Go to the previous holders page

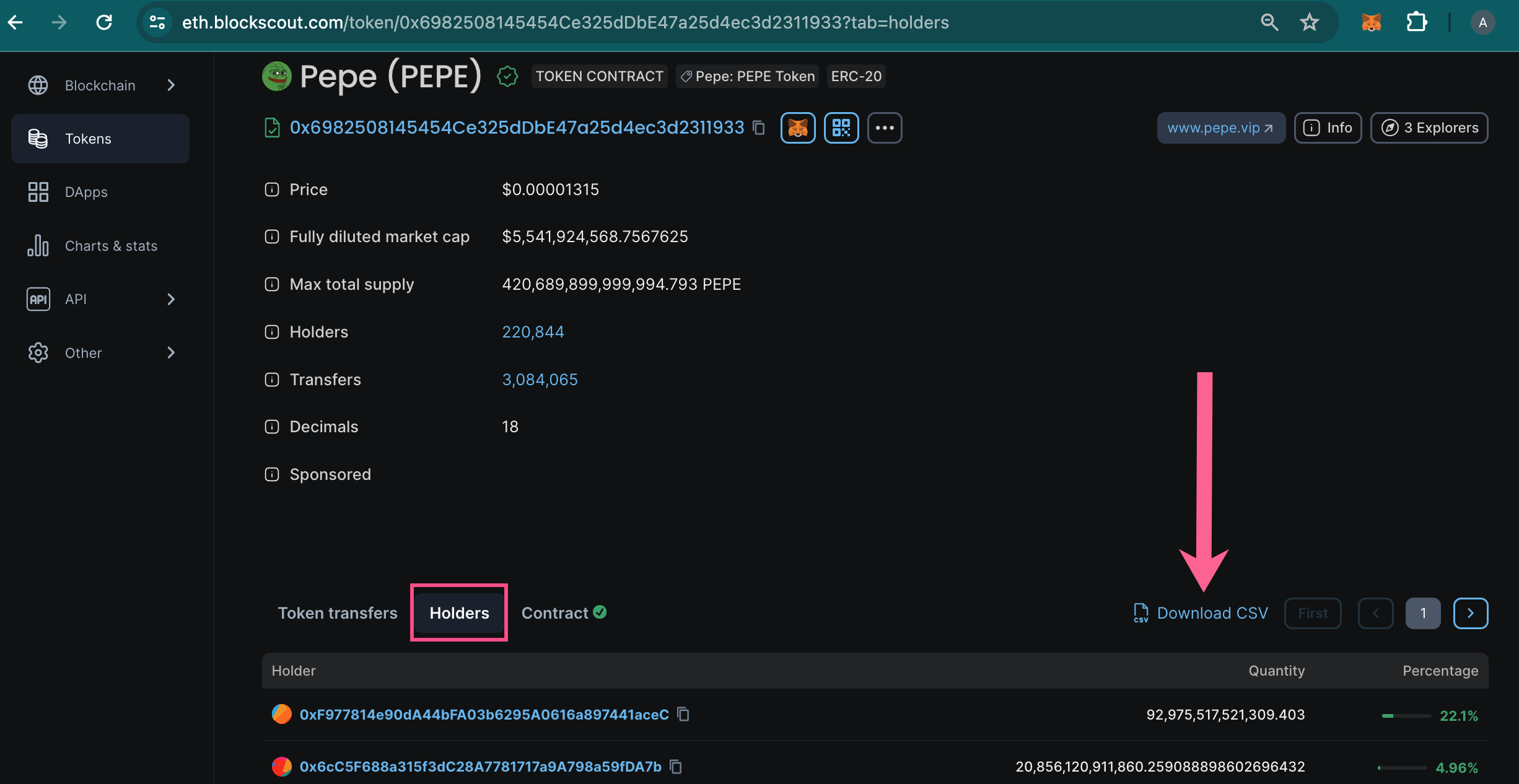1376,613
